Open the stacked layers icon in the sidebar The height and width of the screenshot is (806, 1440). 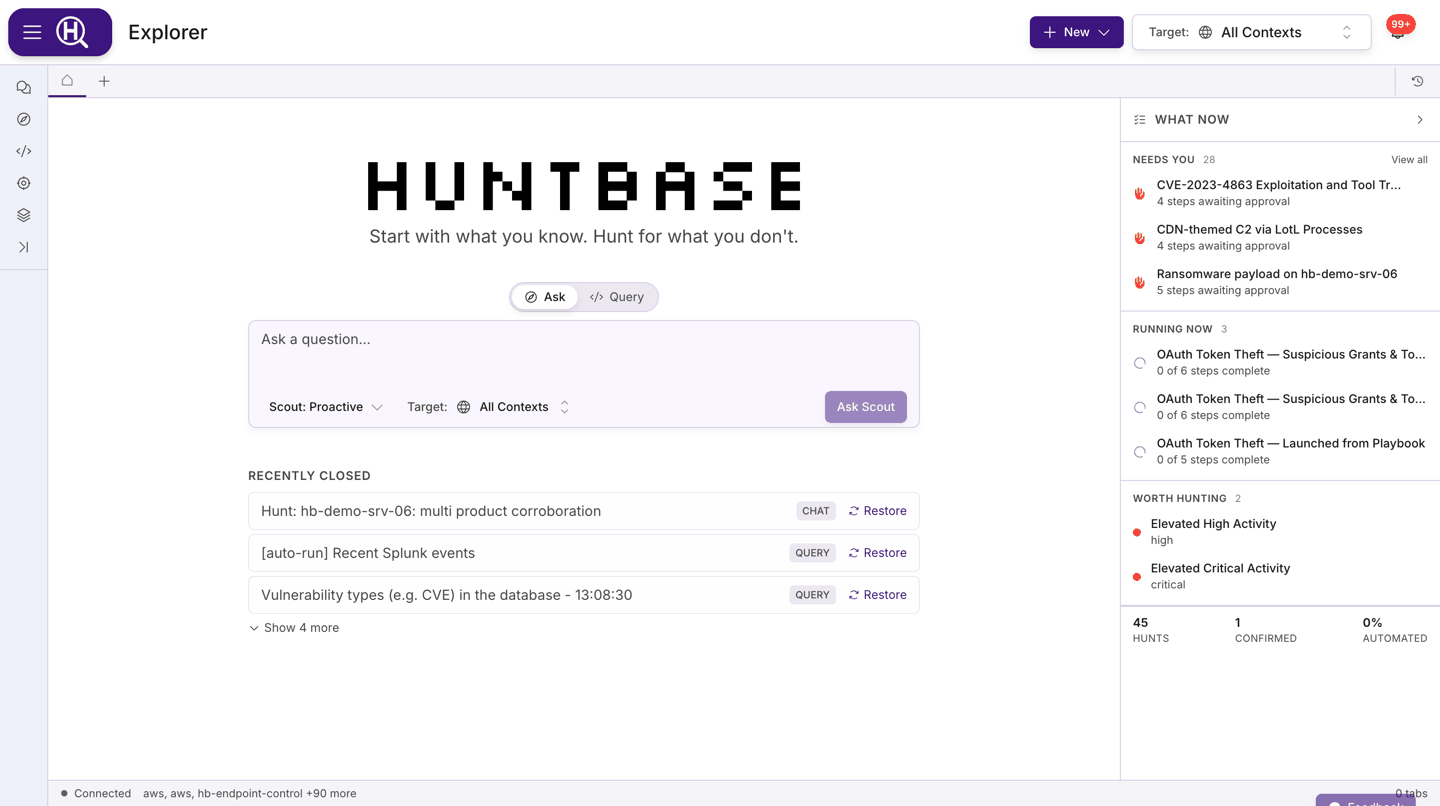24,215
